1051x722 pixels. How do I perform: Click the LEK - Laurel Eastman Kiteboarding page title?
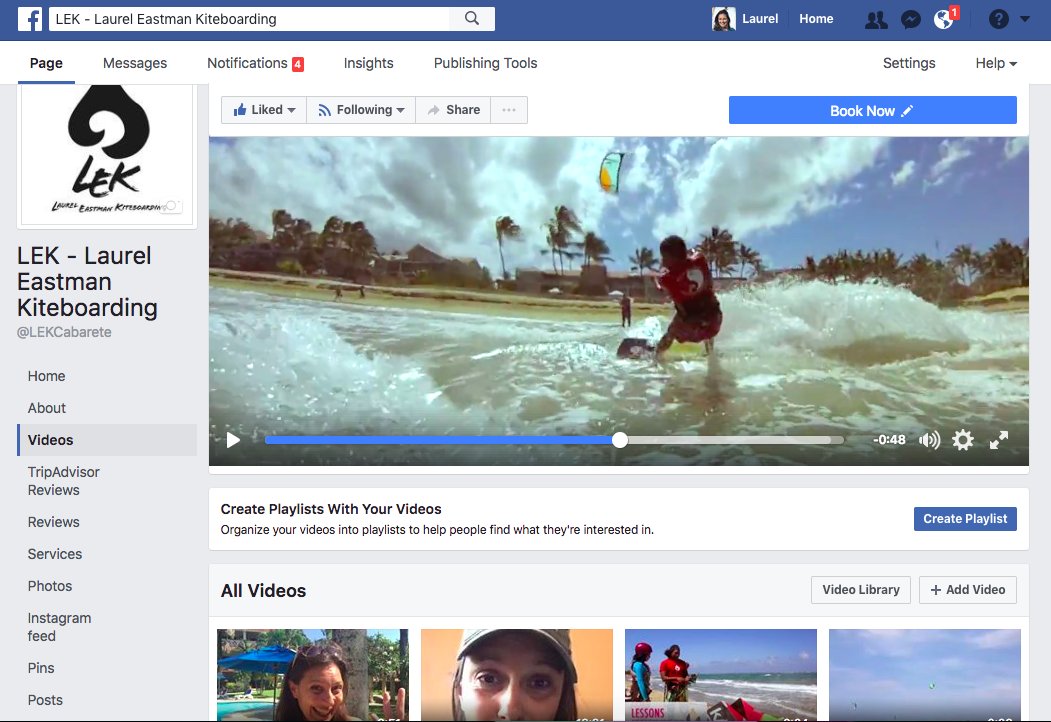point(87,282)
